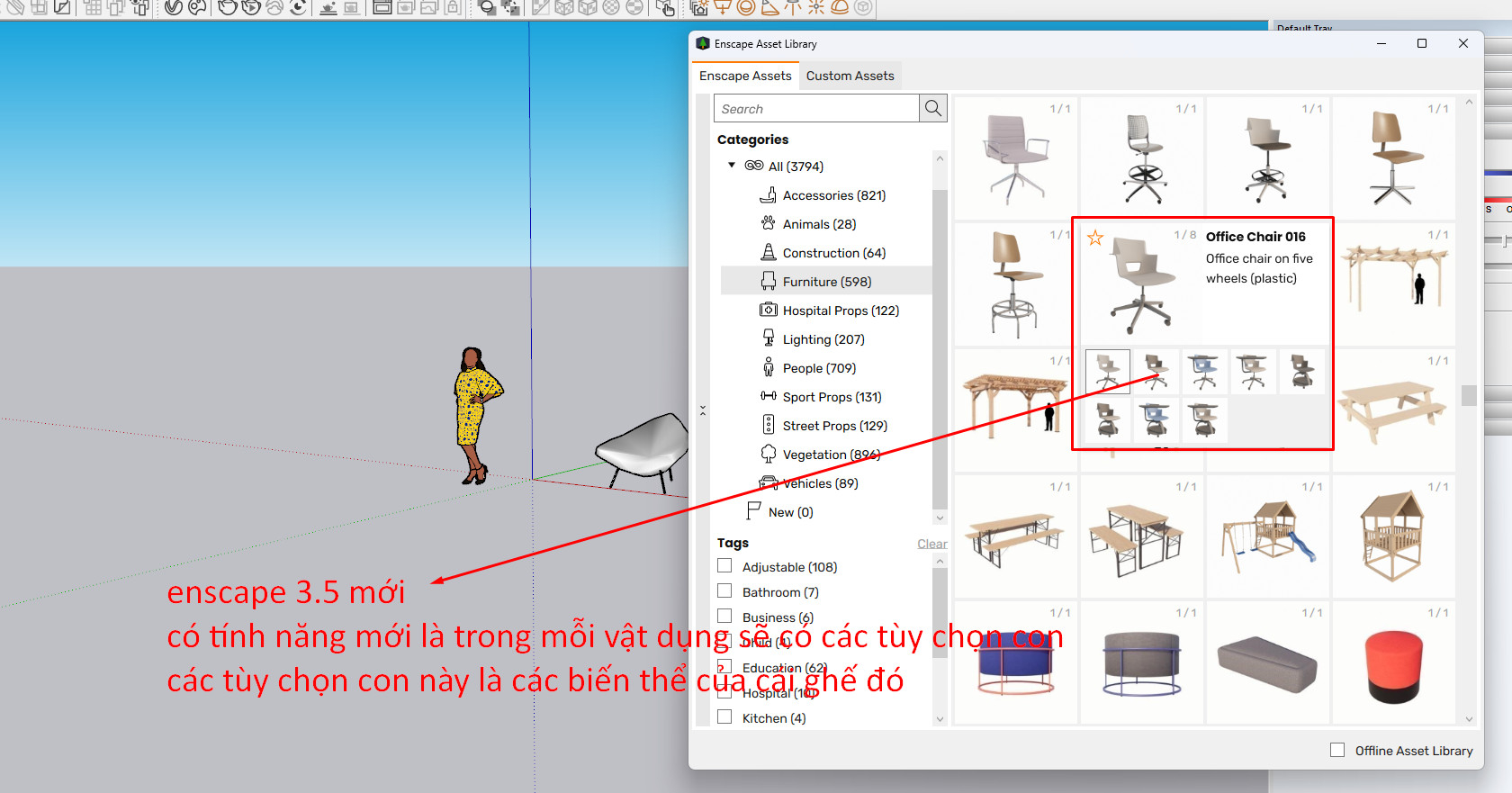Click the categories list scroll-down arrow
Image resolution: width=1512 pixels, height=793 pixels.
(x=940, y=518)
